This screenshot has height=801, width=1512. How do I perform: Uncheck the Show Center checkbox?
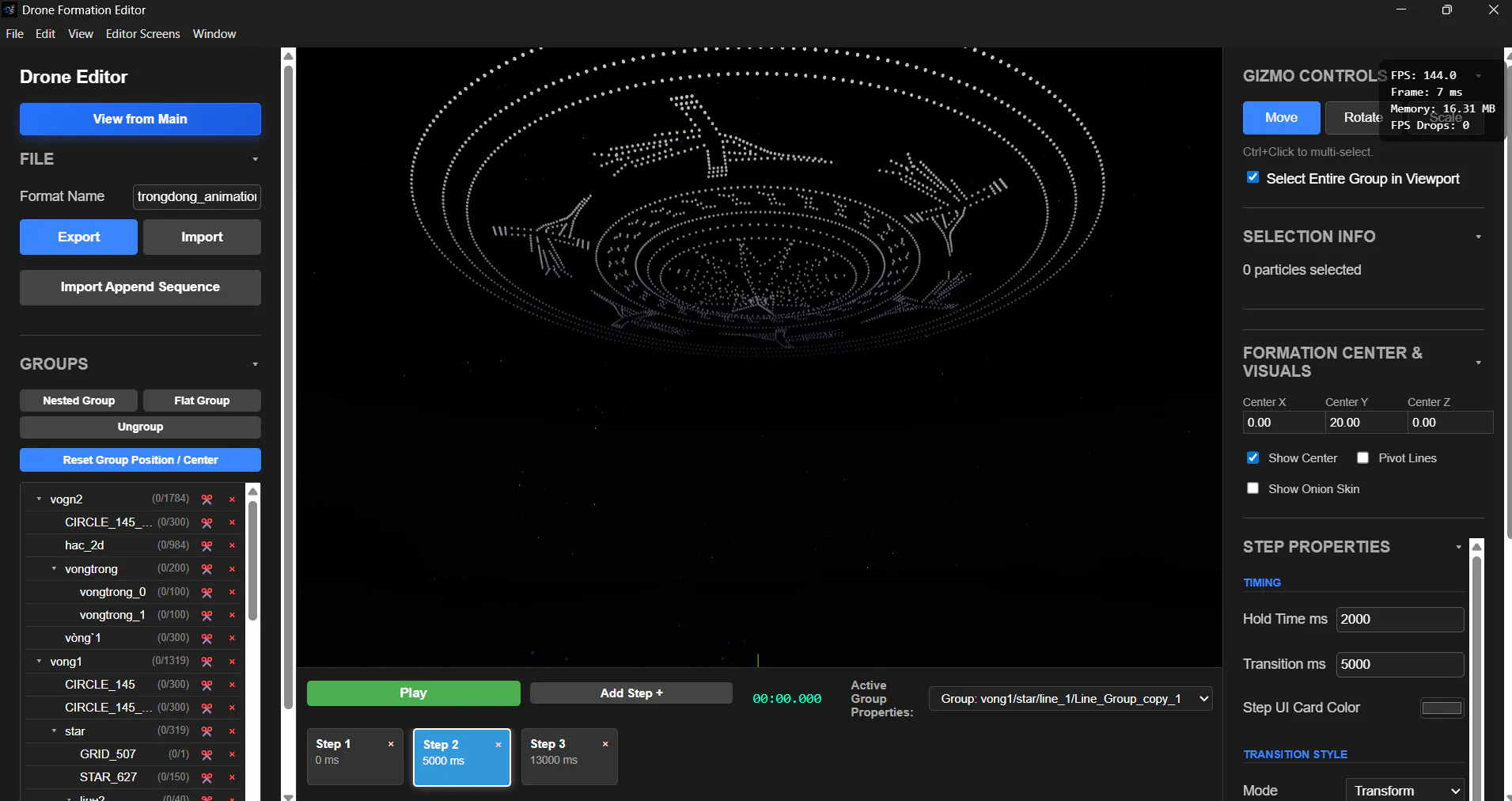[x=1252, y=457]
